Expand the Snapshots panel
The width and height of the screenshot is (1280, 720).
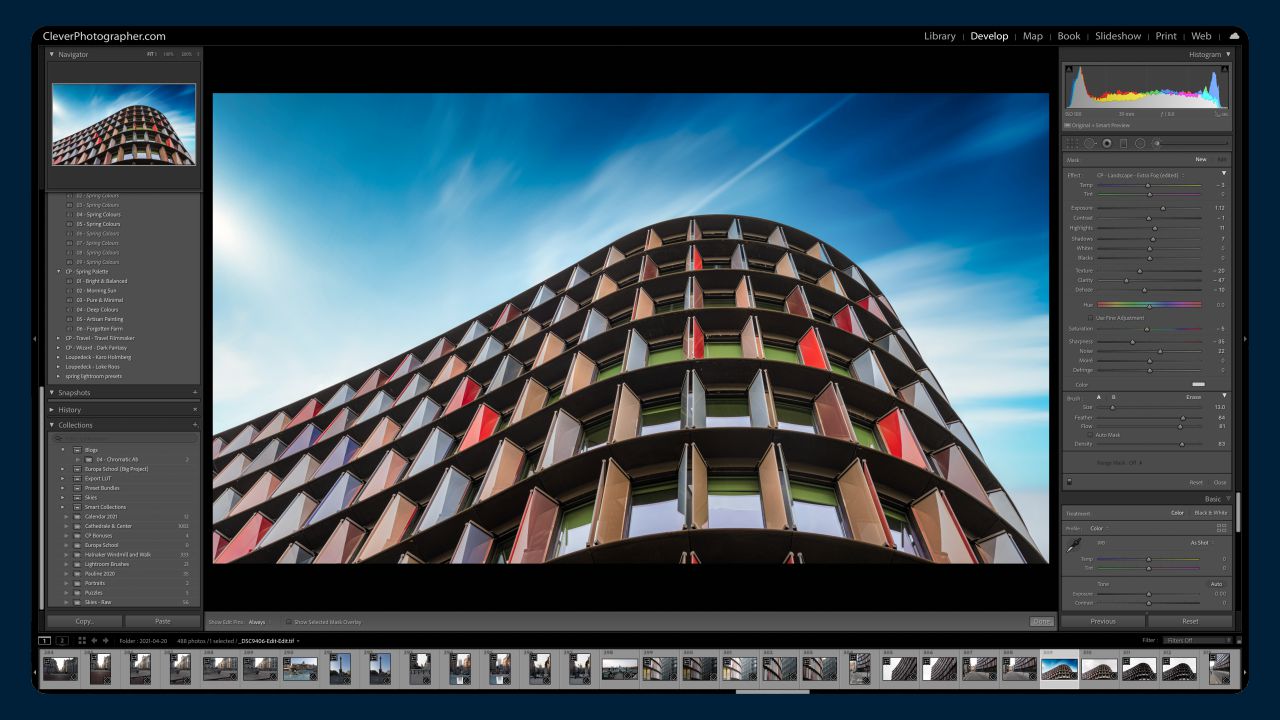point(52,392)
